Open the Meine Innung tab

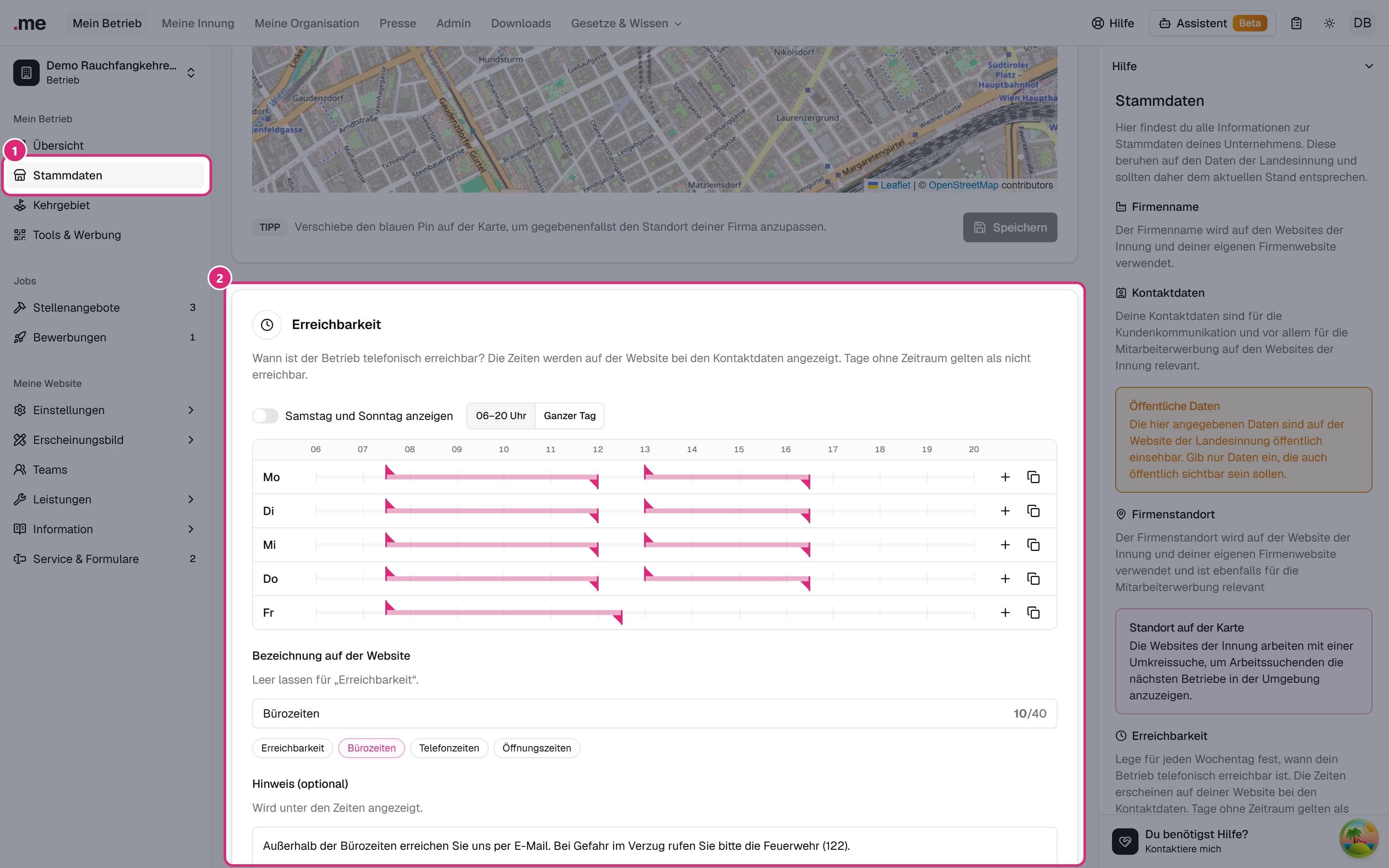[x=198, y=24]
